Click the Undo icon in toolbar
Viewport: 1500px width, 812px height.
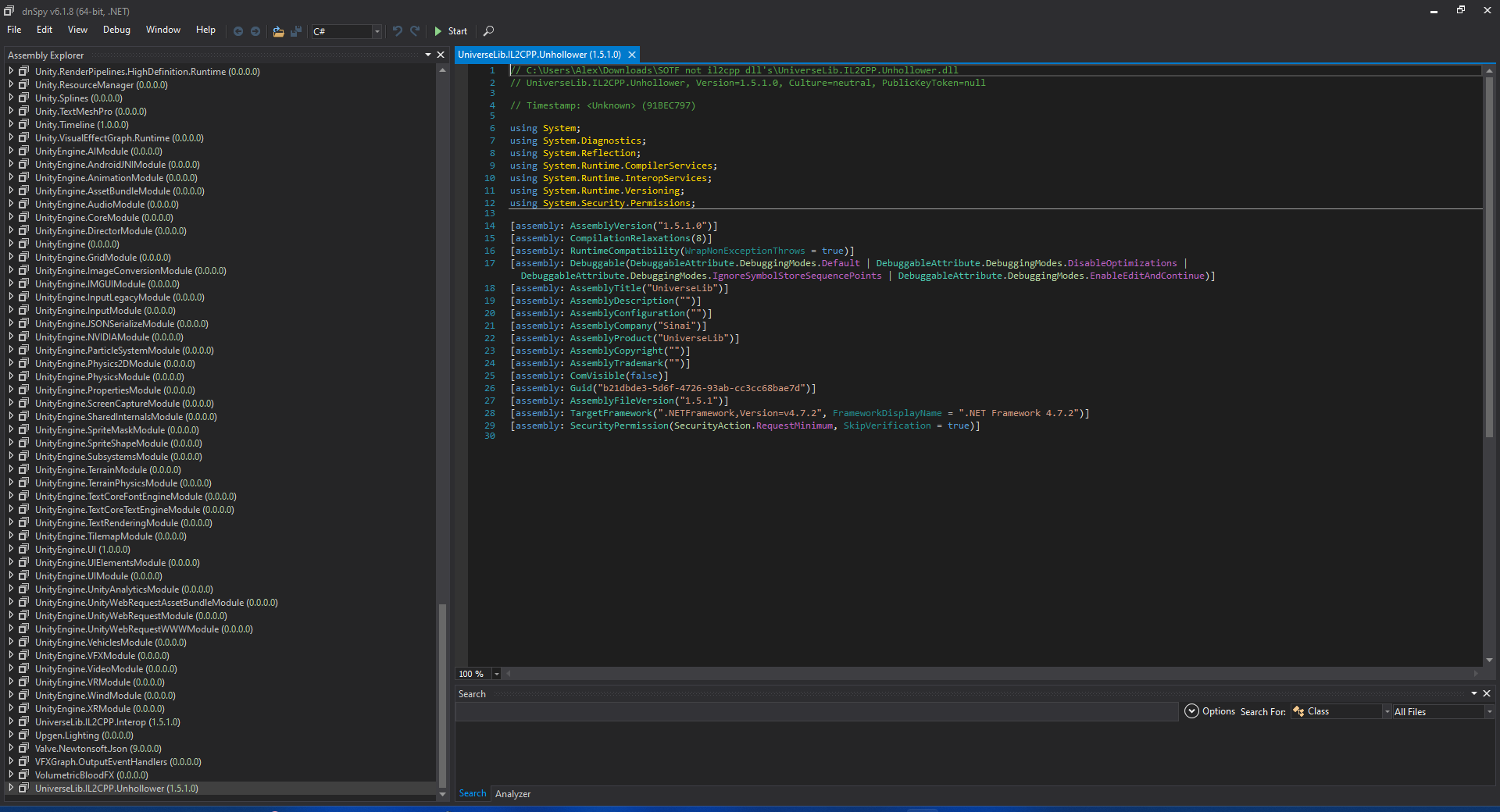[x=398, y=31]
